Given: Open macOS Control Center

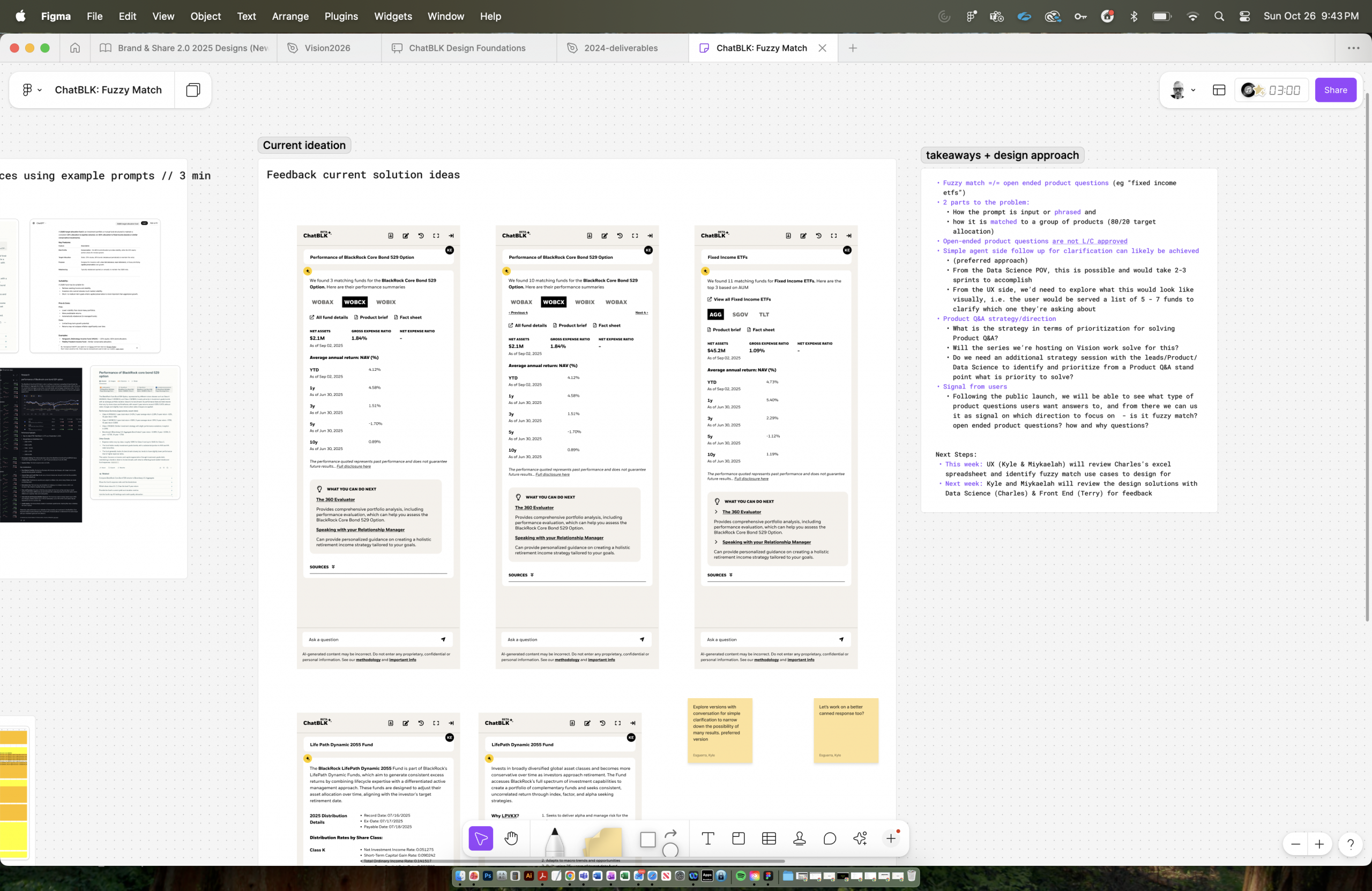Looking at the screenshot, I should [x=1244, y=16].
